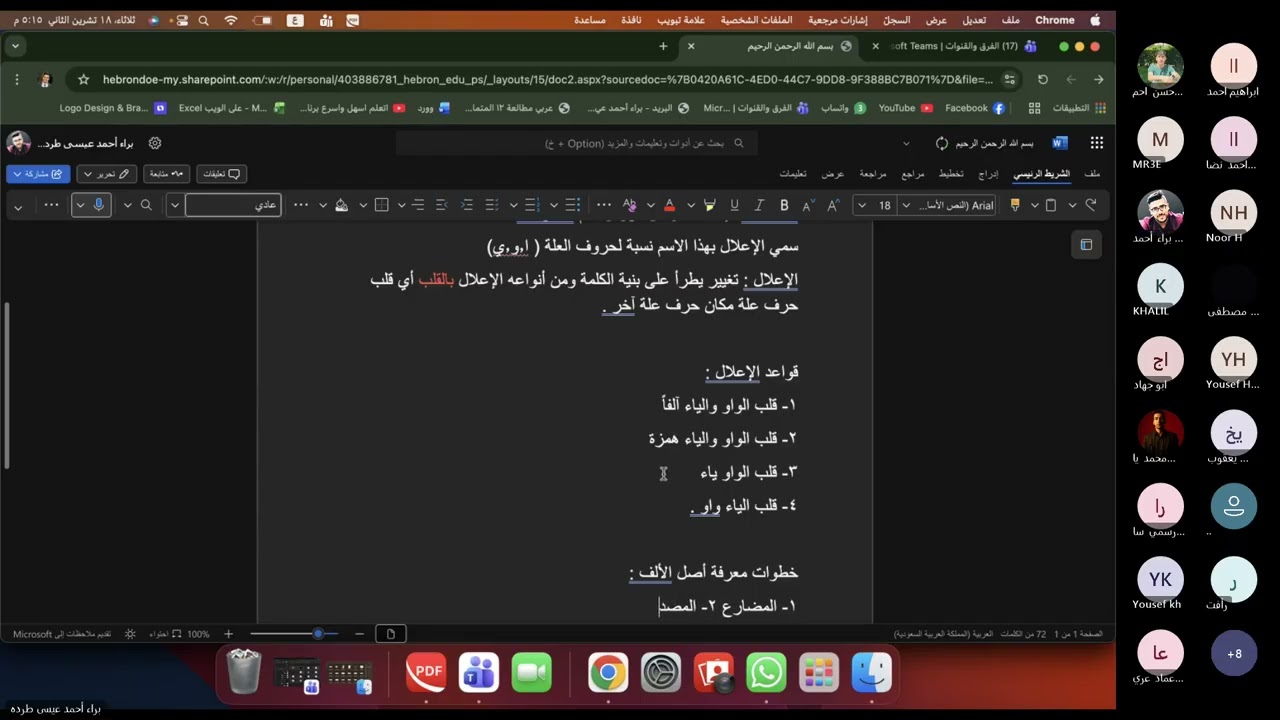Screen dimensions: 1280x720
Task: Open the Word settings gear icon
Action: pyautogui.click(x=155, y=144)
